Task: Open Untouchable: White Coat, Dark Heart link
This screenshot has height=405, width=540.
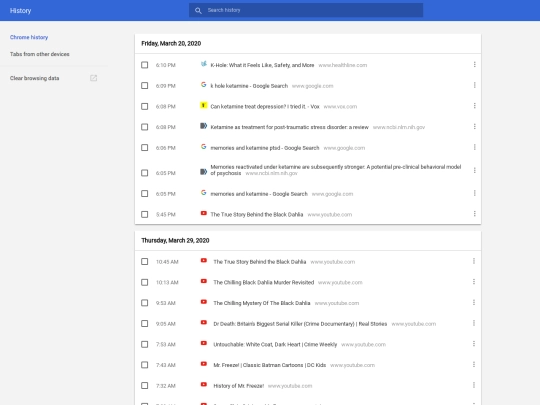Action: click(x=275, y=344)
